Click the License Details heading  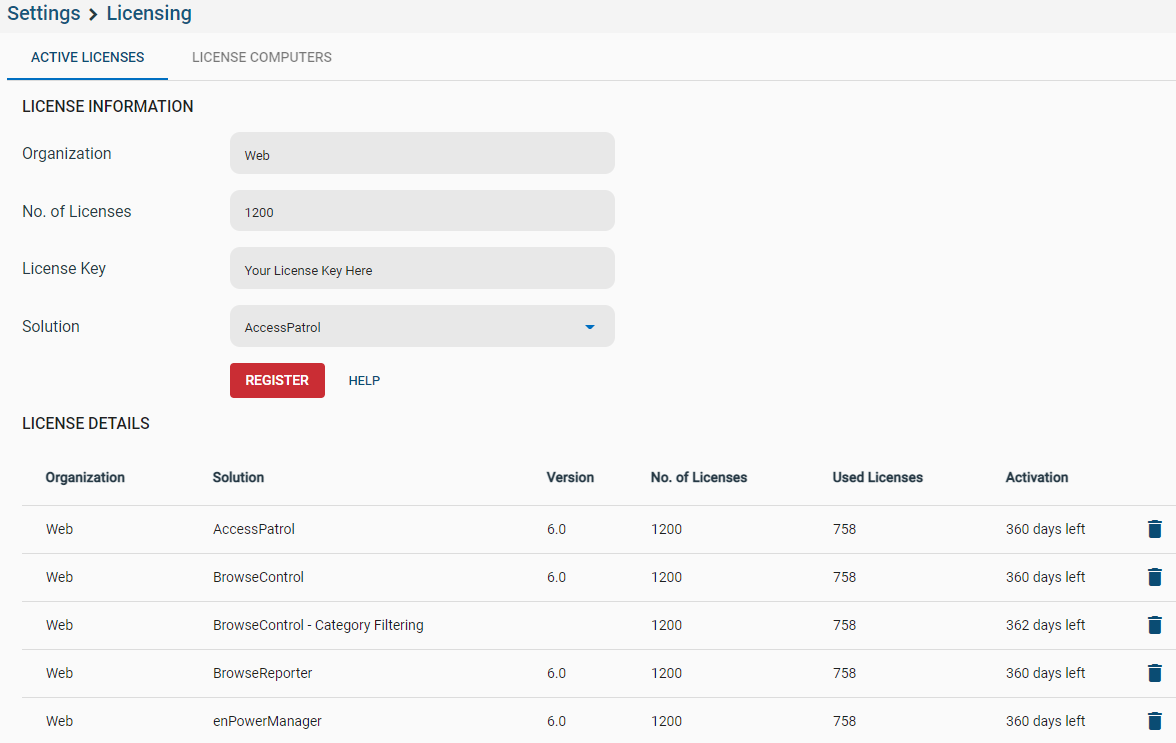pos(86,424)
